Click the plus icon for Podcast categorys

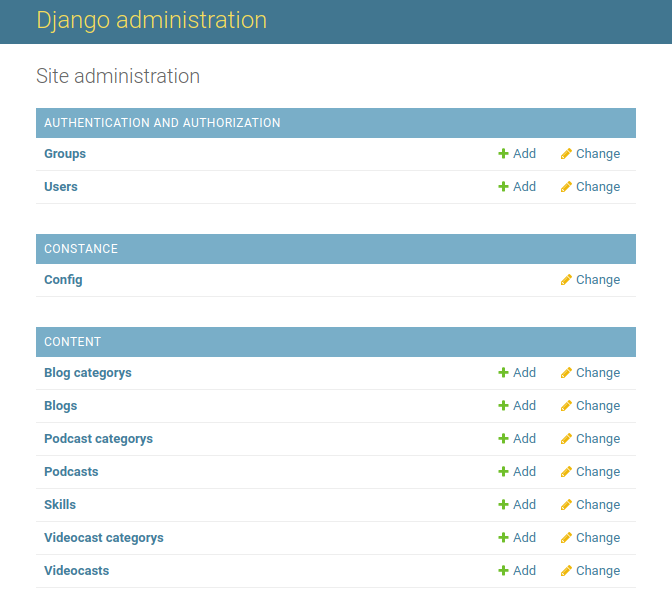point(503,439)
